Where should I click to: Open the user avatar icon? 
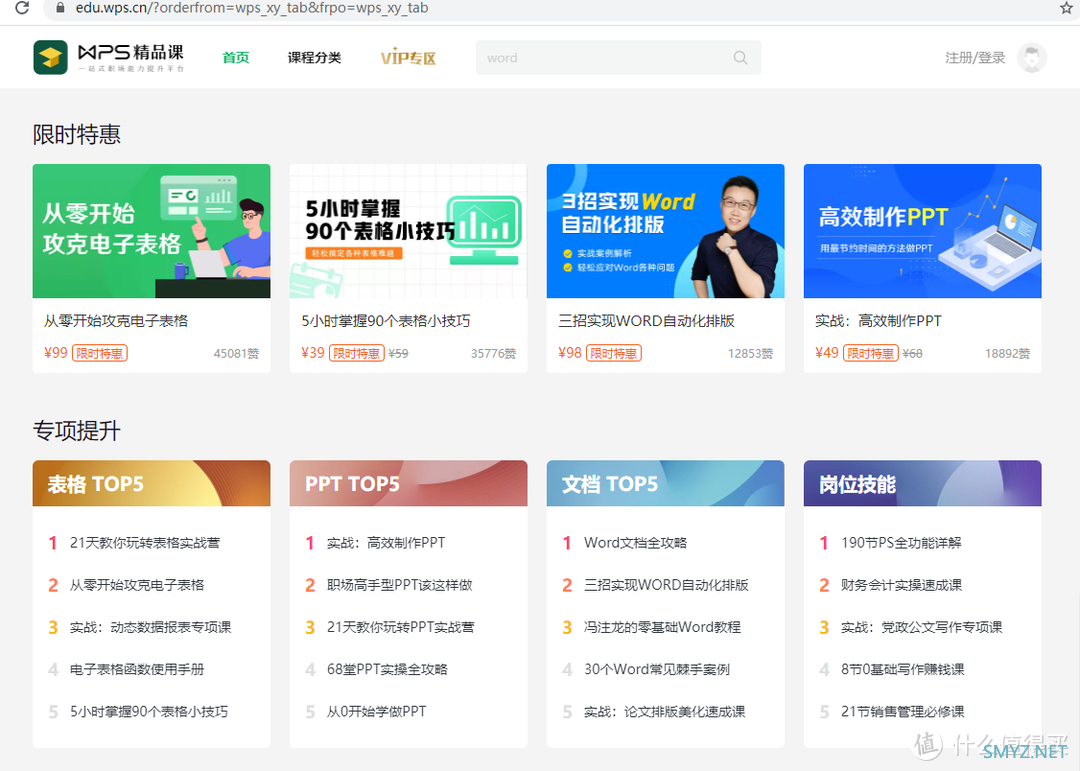coord(1031,58)
